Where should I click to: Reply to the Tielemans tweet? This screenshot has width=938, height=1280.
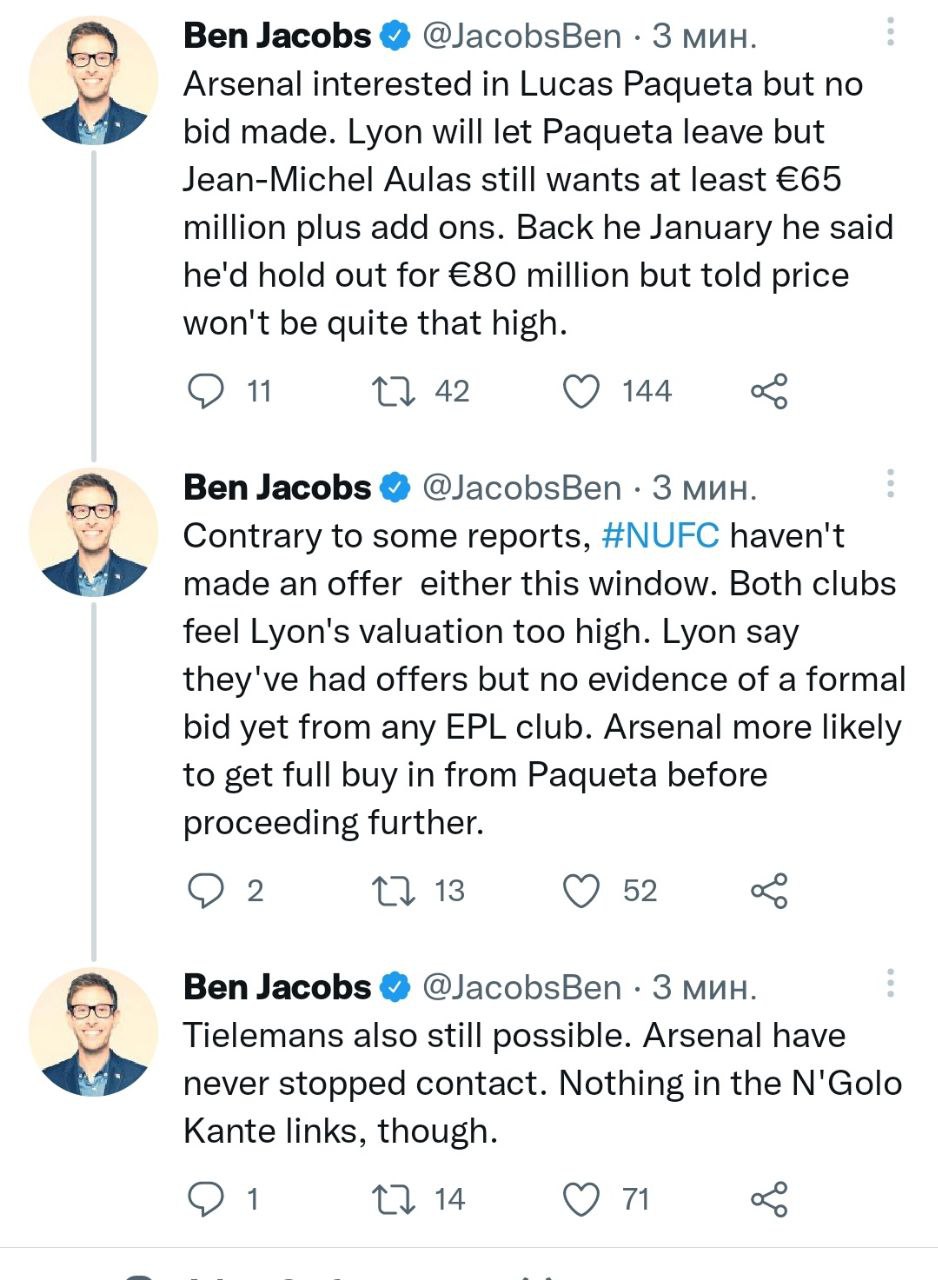206,1198
